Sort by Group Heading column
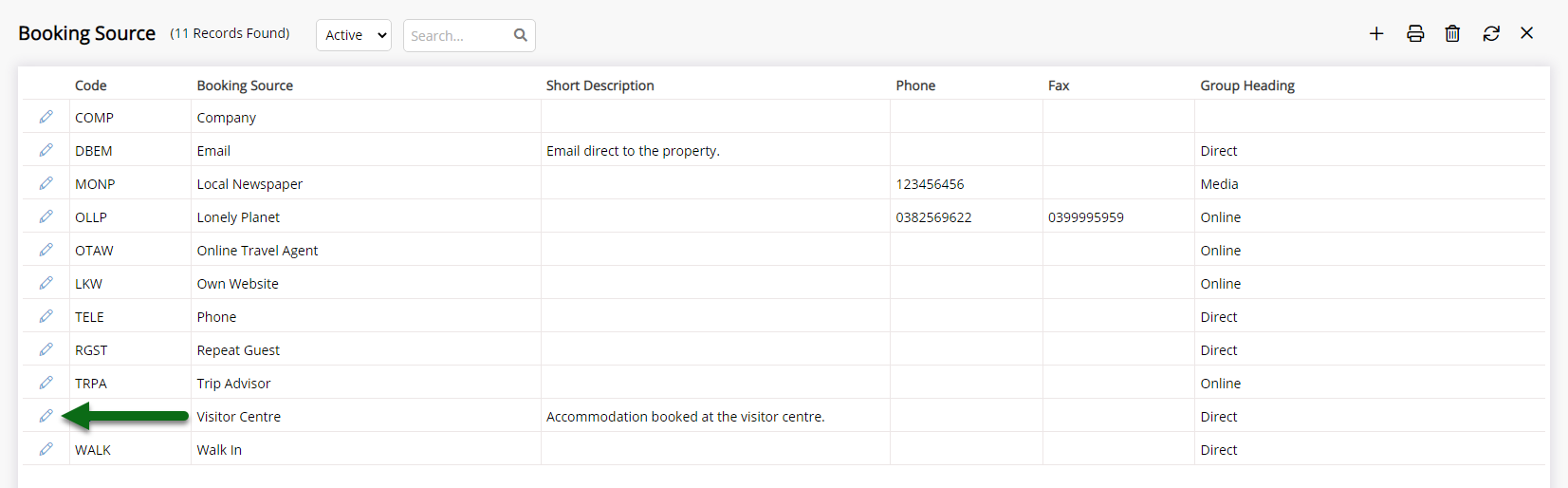Viewport: 1568px width, 488px height. (x=1247, y=85)
